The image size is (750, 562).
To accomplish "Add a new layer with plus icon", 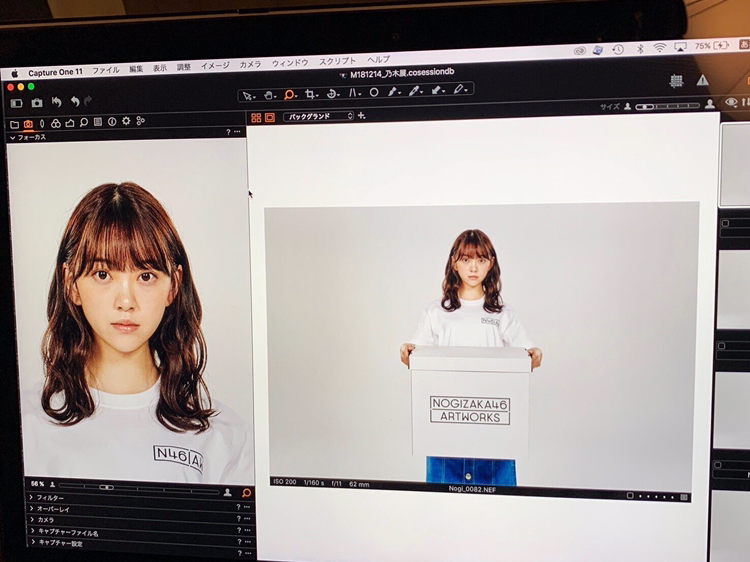I will 362,115.
